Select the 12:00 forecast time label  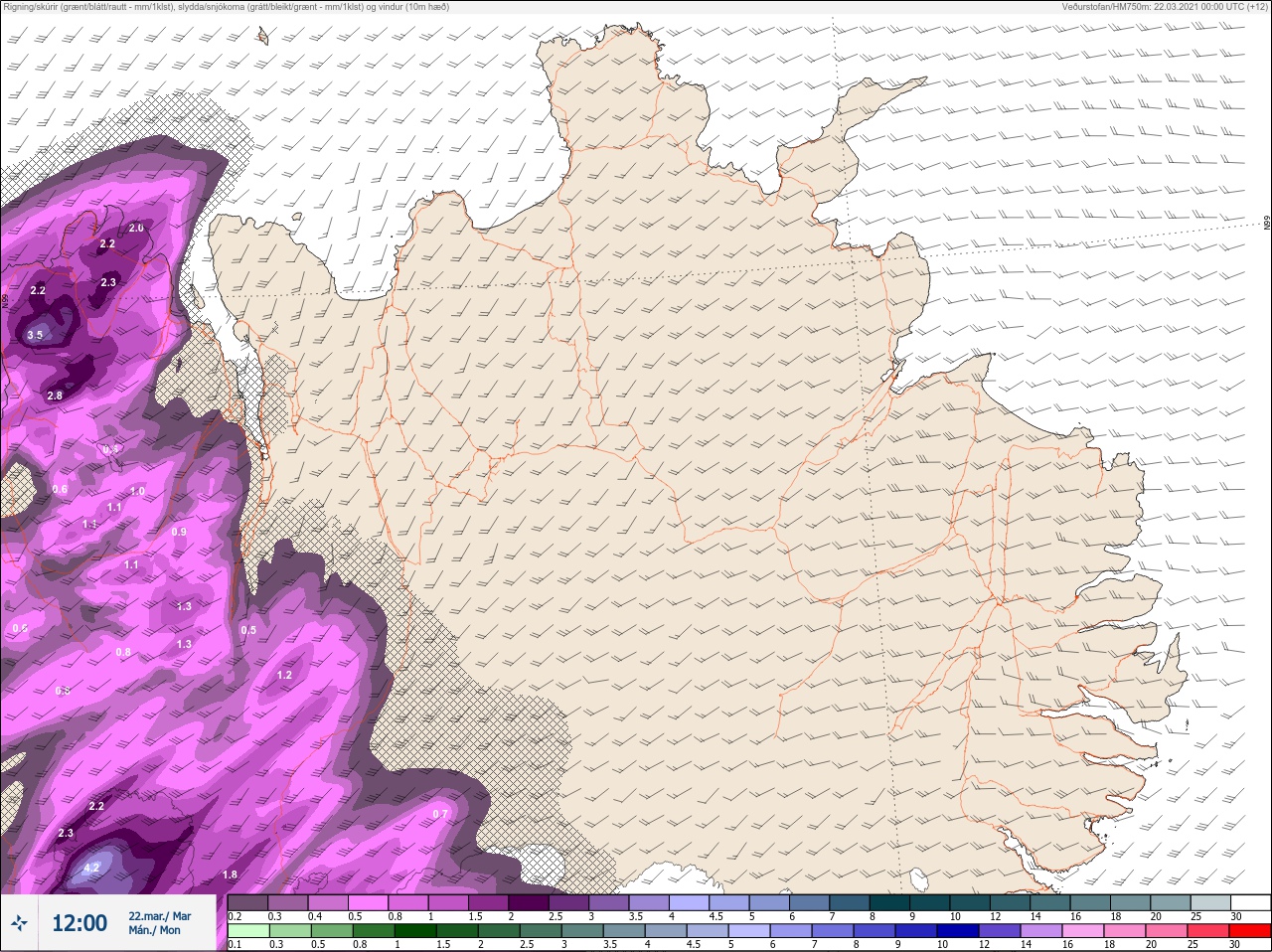click(79, 924)
